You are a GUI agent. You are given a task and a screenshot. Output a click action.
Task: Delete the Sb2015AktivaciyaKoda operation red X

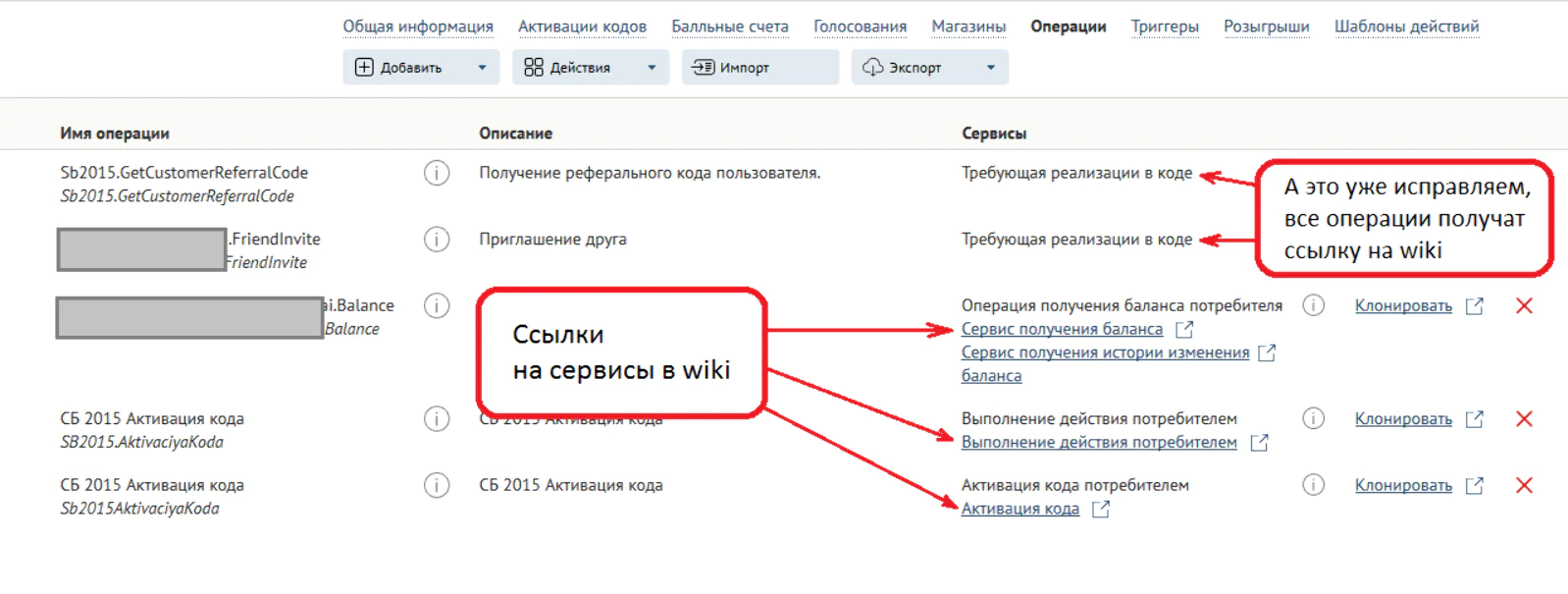[x=1524, y=485]
